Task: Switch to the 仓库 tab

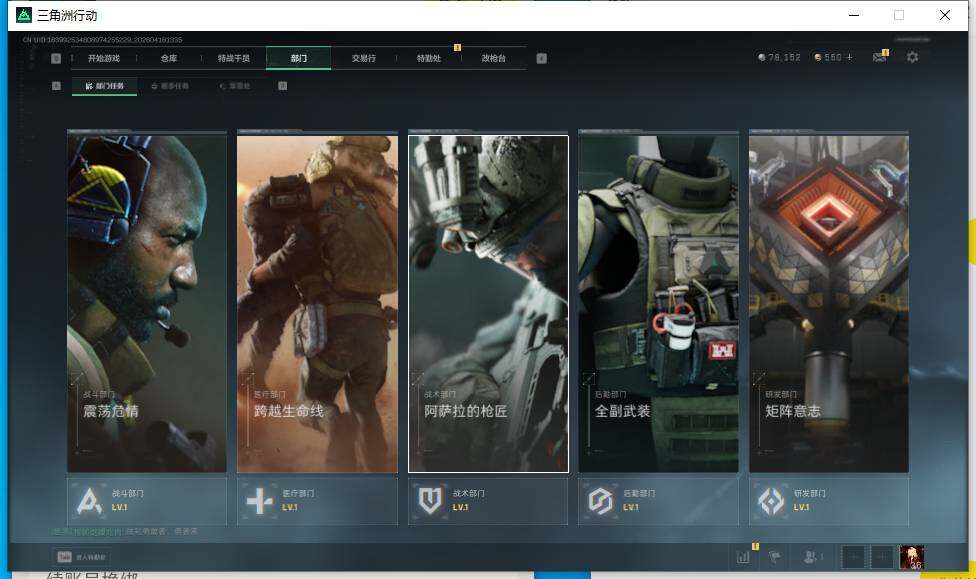Action: tap(170, 58)
